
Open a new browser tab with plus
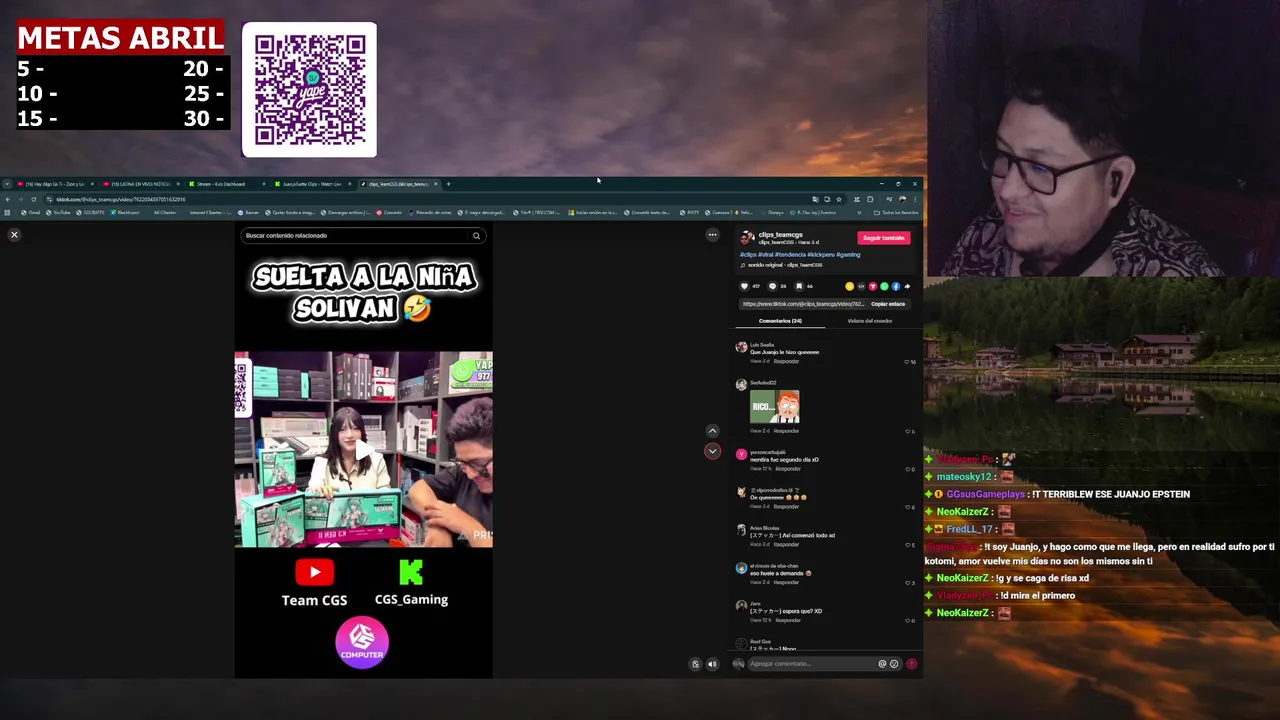pos(448,184)
